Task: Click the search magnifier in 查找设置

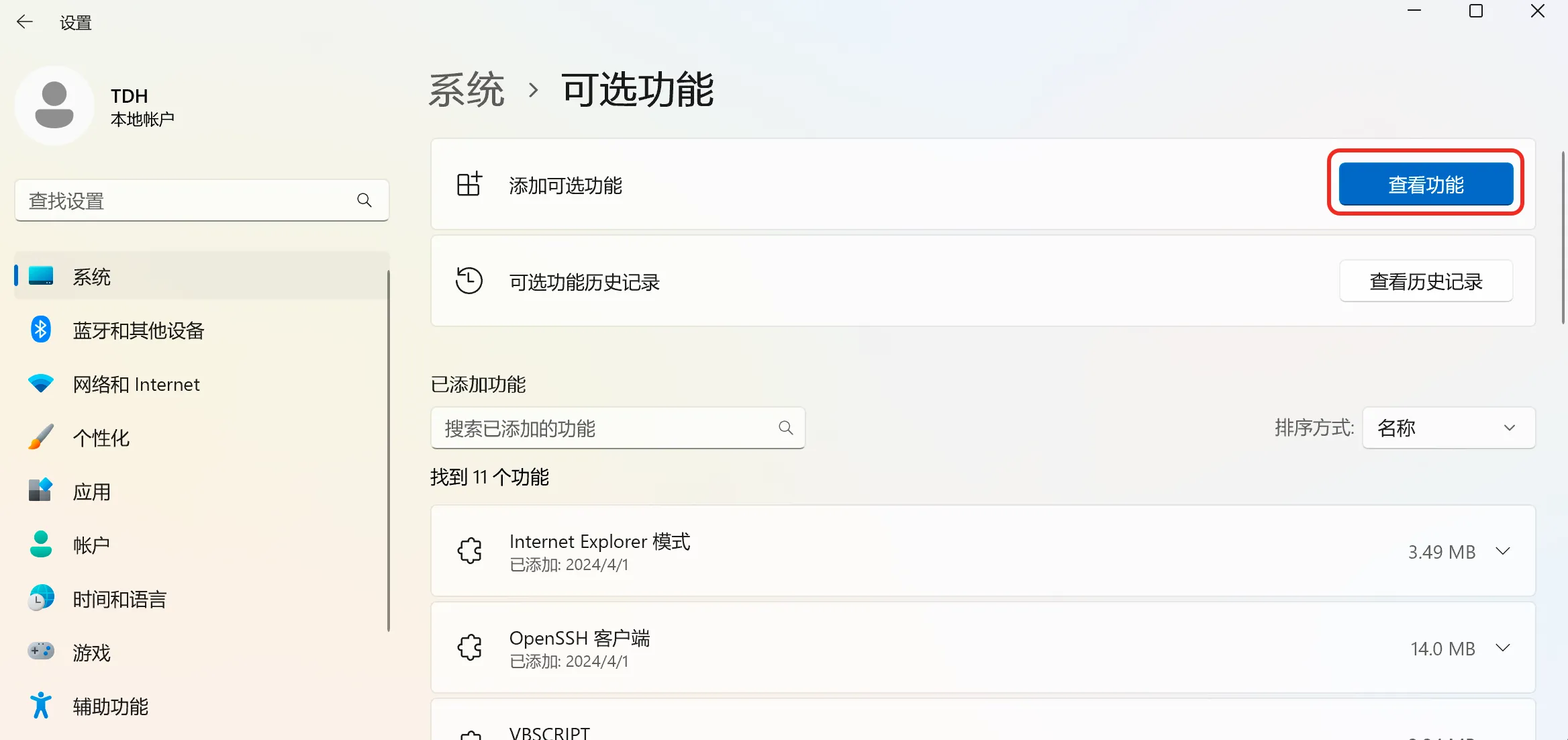Action: (x=364, y=200)
